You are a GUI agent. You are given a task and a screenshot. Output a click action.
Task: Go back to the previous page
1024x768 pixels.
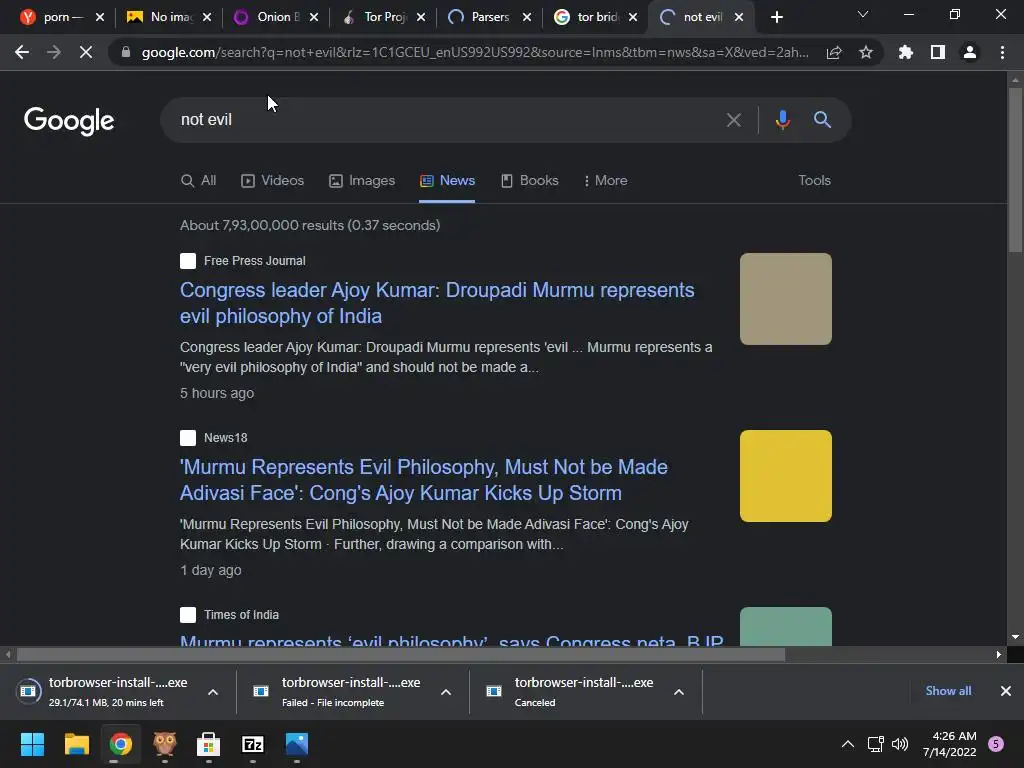coord(22,52)
